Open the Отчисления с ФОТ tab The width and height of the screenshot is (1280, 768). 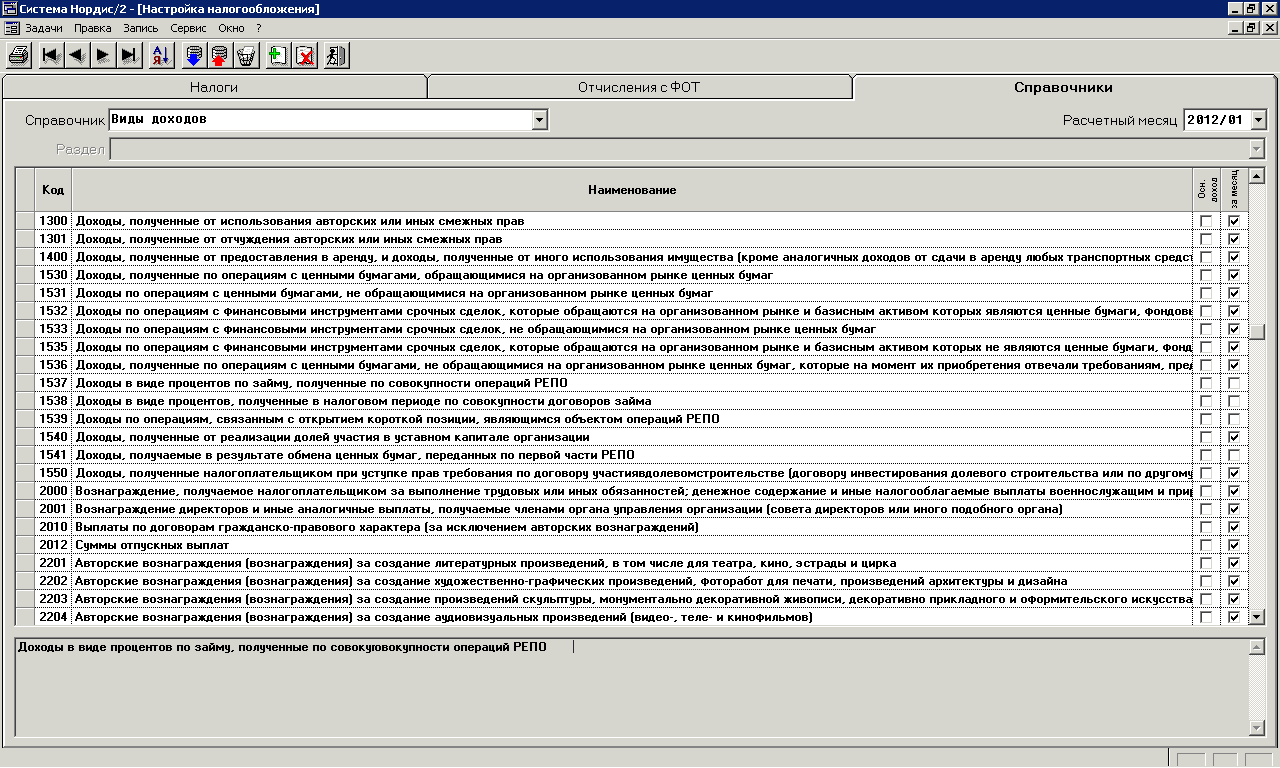click(638, 88)
